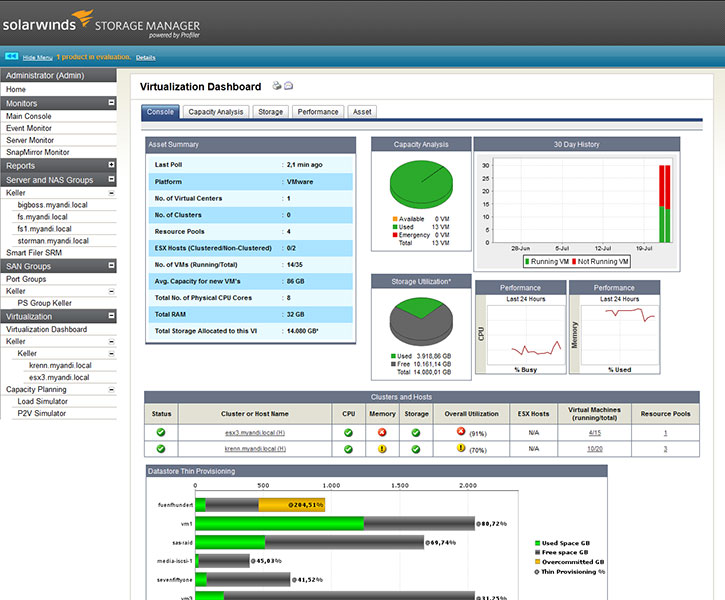Image resolution: width=725 pixels, height=600 pixels.
Task: Click krenn CPU green check icon
Action: pyautogui.click(x=348, y=449)
